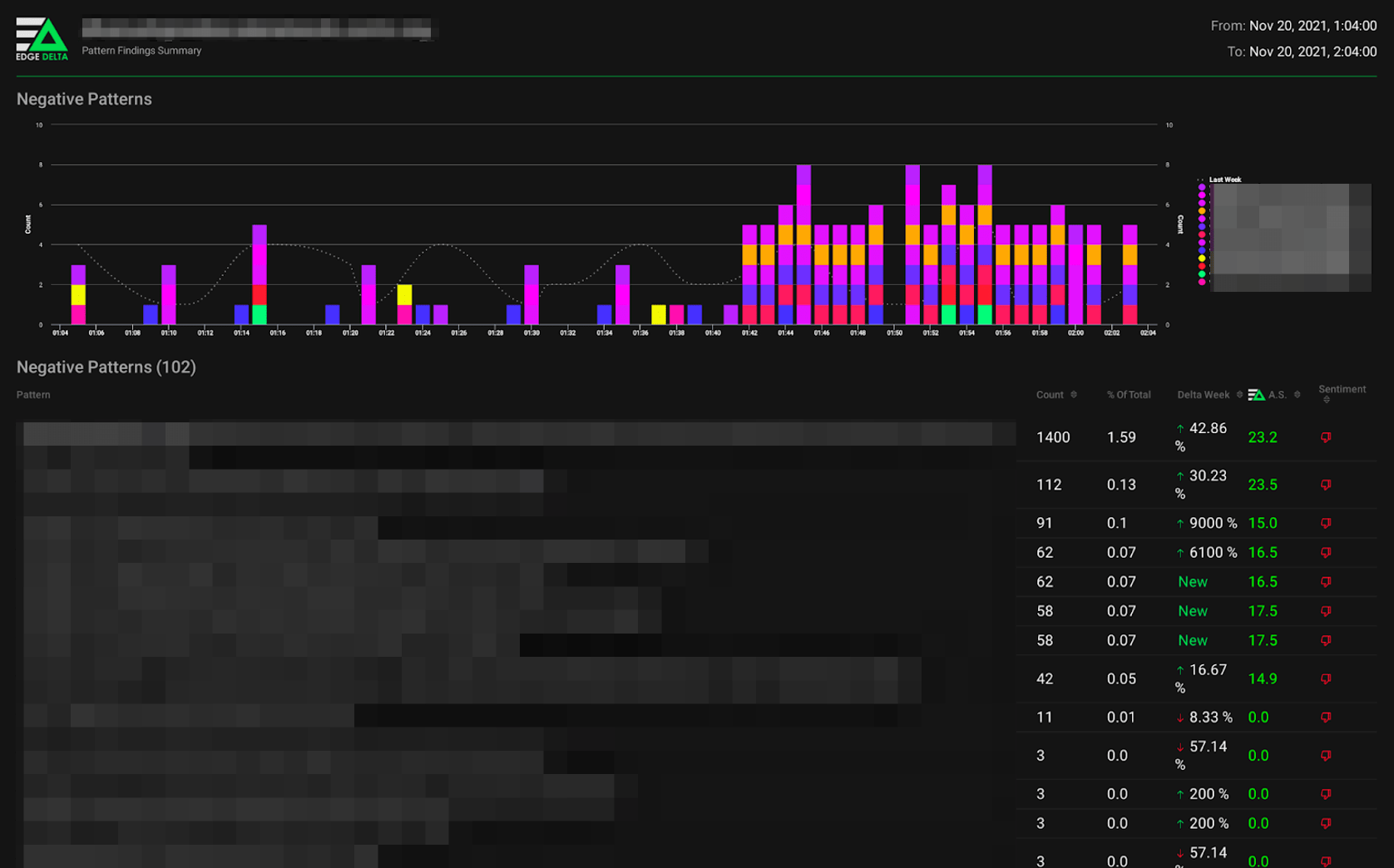Screen dimensions: 1394x868
Task: Click the green 23.2 anomaly score value
Action: (x=1263, y=436)
